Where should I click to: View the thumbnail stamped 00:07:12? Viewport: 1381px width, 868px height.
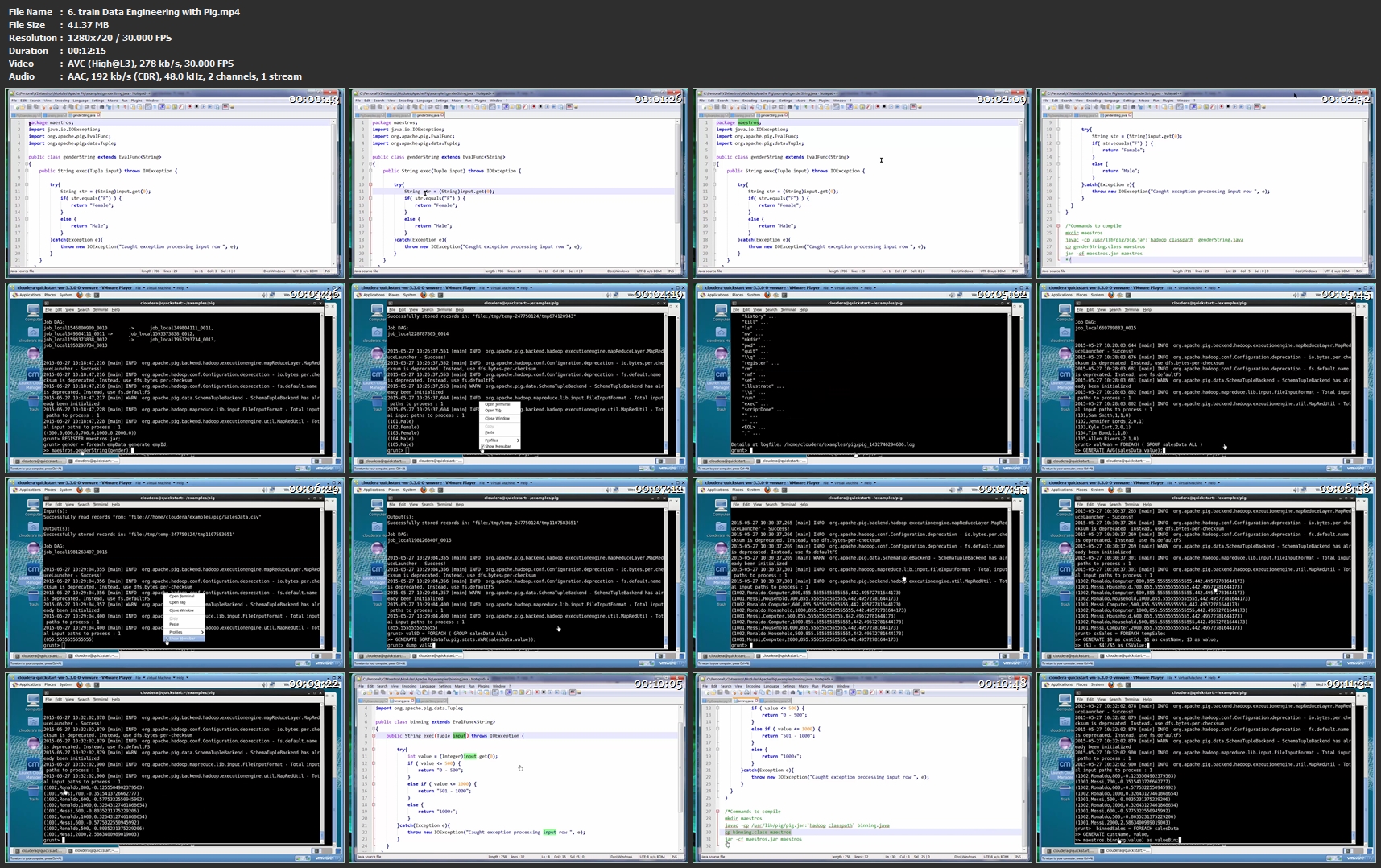click(x=519, y=572)
